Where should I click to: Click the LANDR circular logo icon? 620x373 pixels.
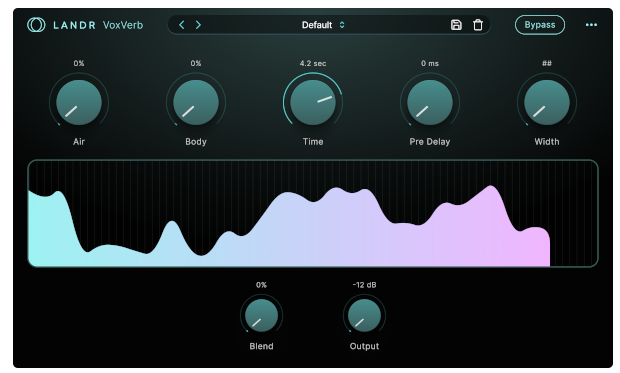click(36, 25)
